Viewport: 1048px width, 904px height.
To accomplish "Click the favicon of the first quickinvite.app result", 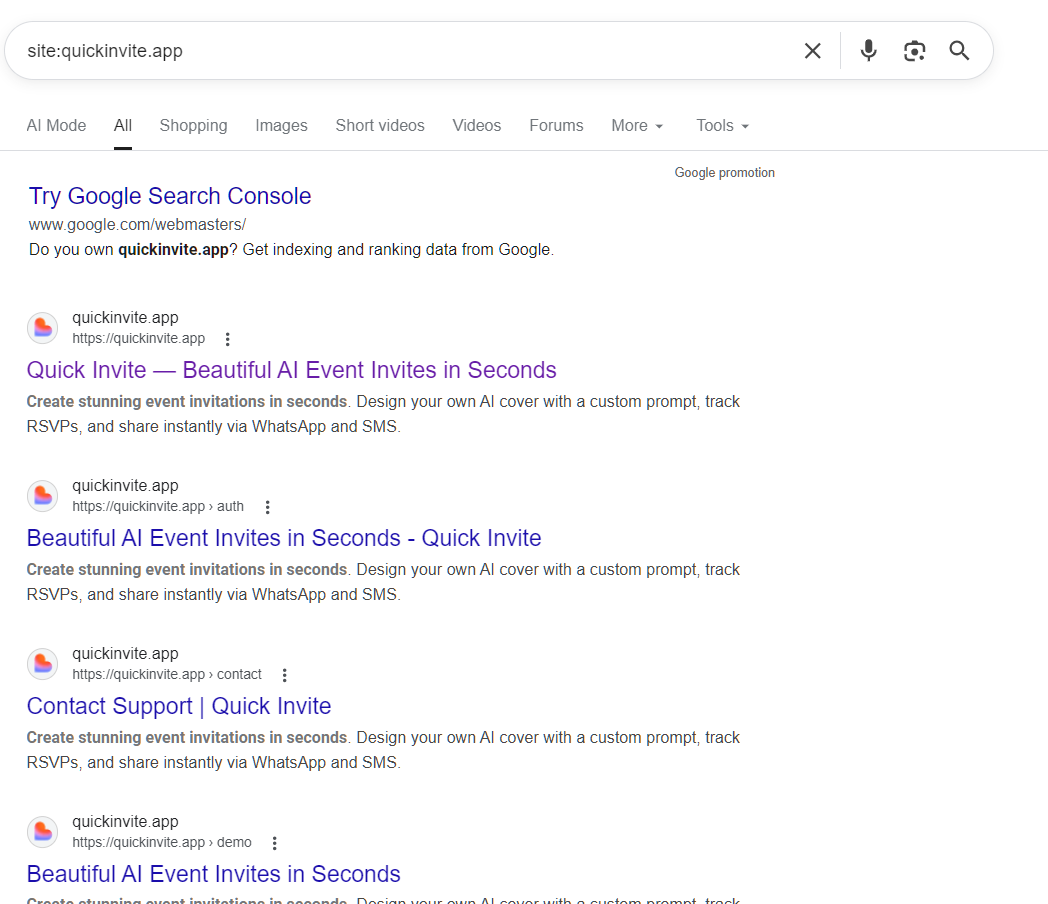I will (42, 327).
